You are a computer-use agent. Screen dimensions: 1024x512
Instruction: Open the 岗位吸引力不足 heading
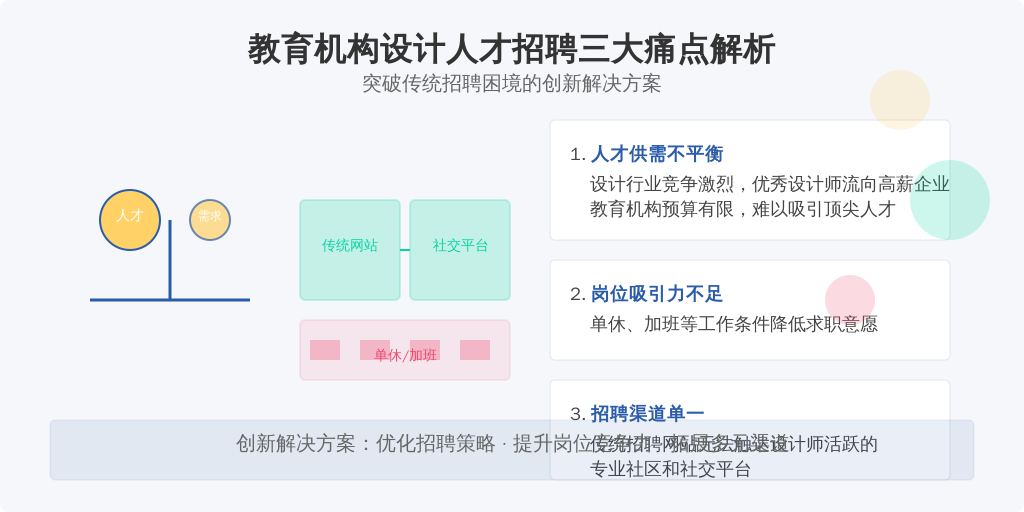tap(657, 295)
